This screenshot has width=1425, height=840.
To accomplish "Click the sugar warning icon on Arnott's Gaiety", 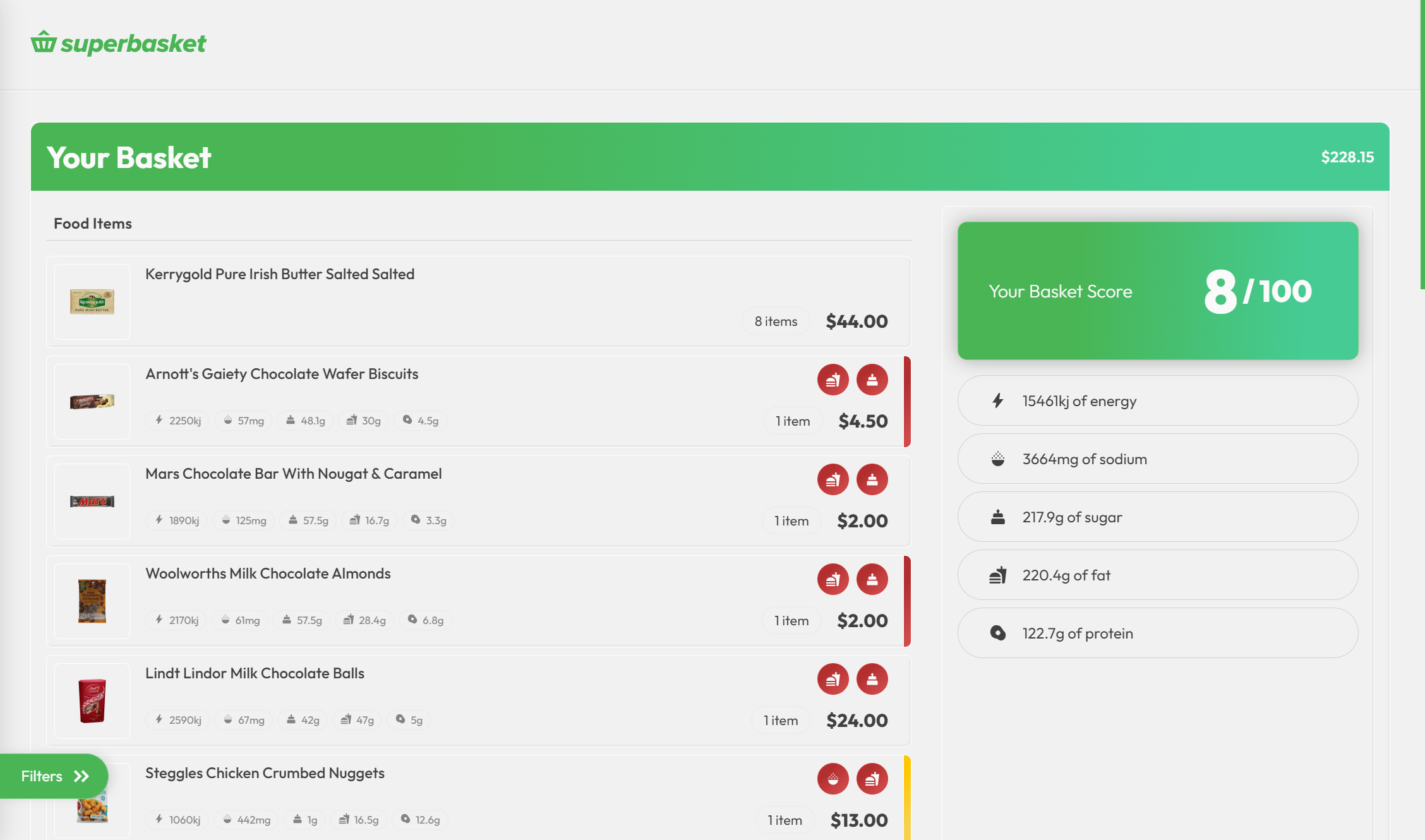I will 872,380.
